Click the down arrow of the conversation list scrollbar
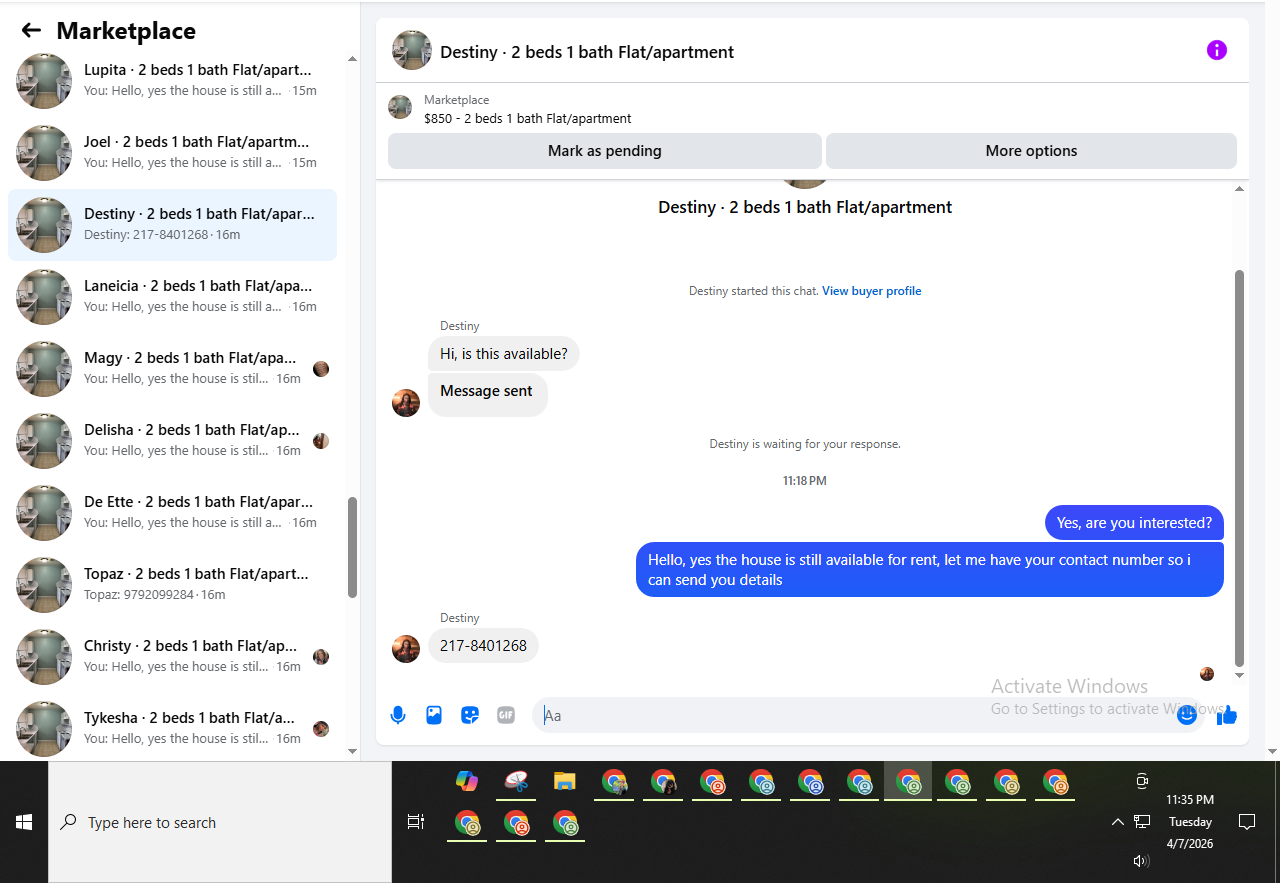Viewport: 1280px width, 883px height. pyautogui.click(x=352, y=751)
